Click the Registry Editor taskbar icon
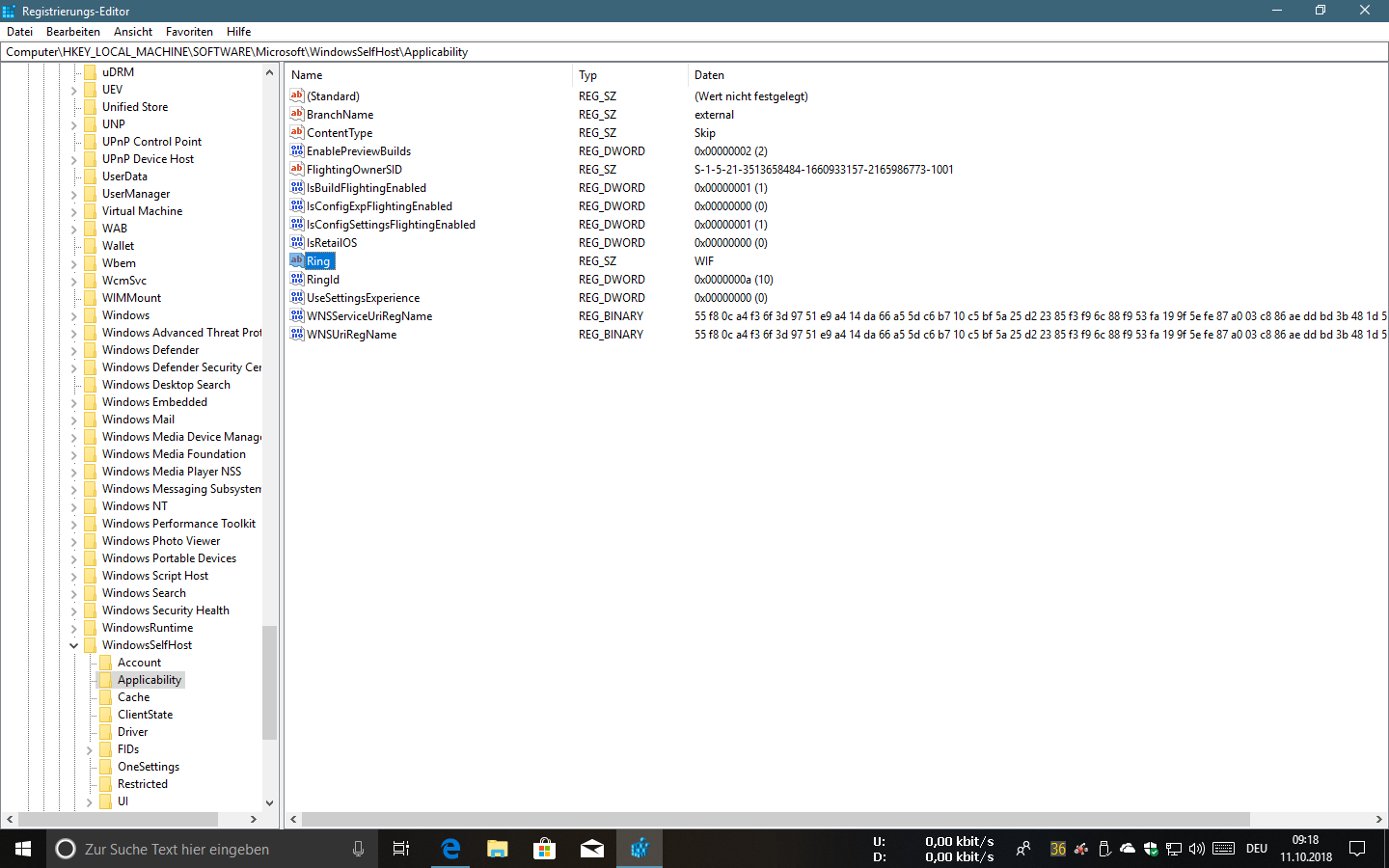Screen dimensions: 1389x868 [640, 849]
